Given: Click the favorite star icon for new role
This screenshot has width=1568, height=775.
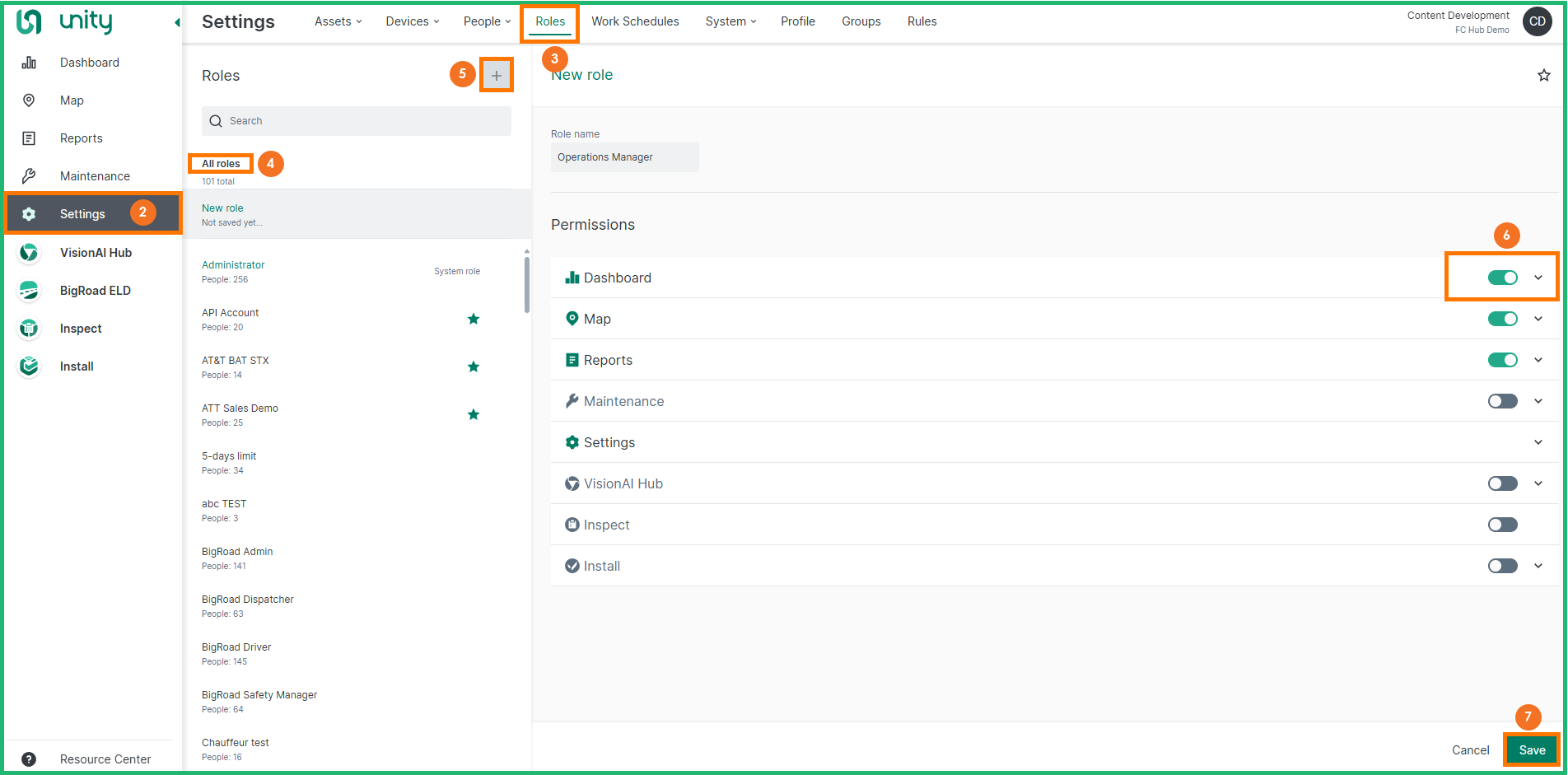Looking at the screenshot, I should 1543,76.
